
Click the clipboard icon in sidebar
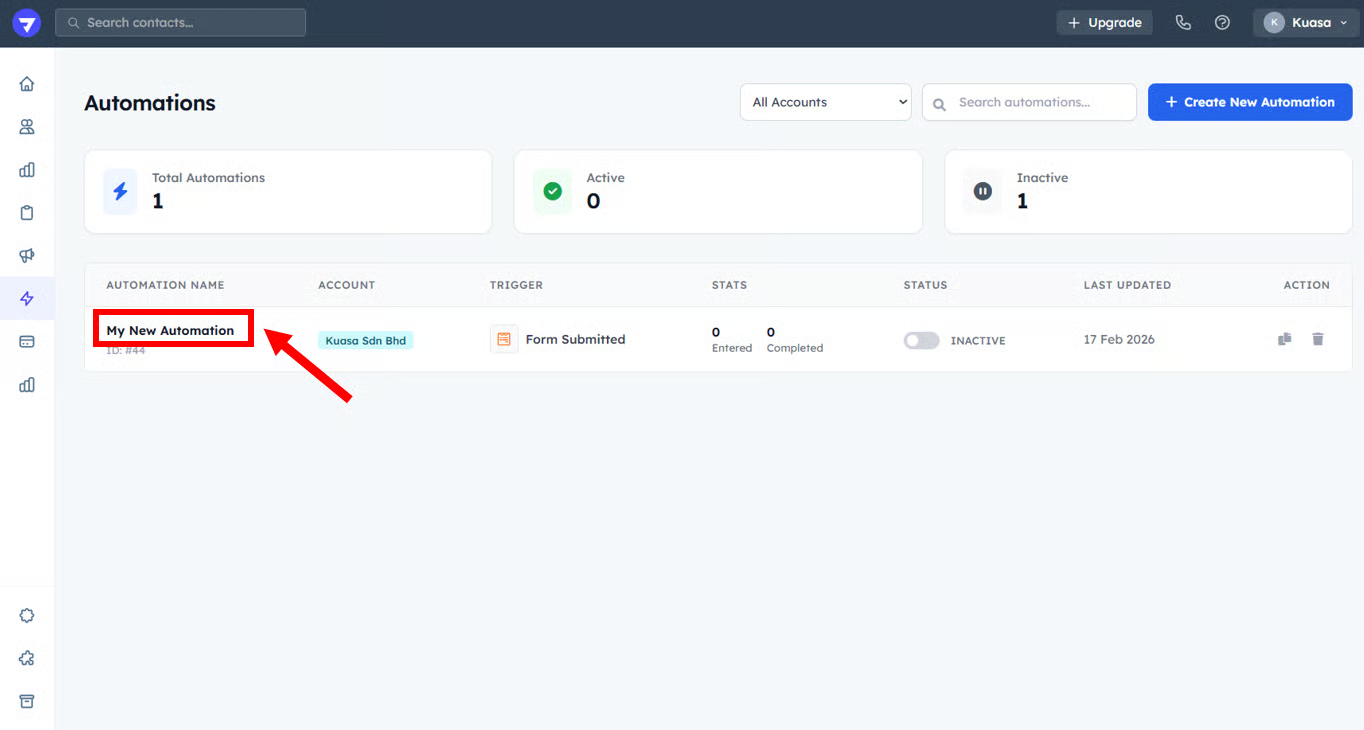(27, 212)
